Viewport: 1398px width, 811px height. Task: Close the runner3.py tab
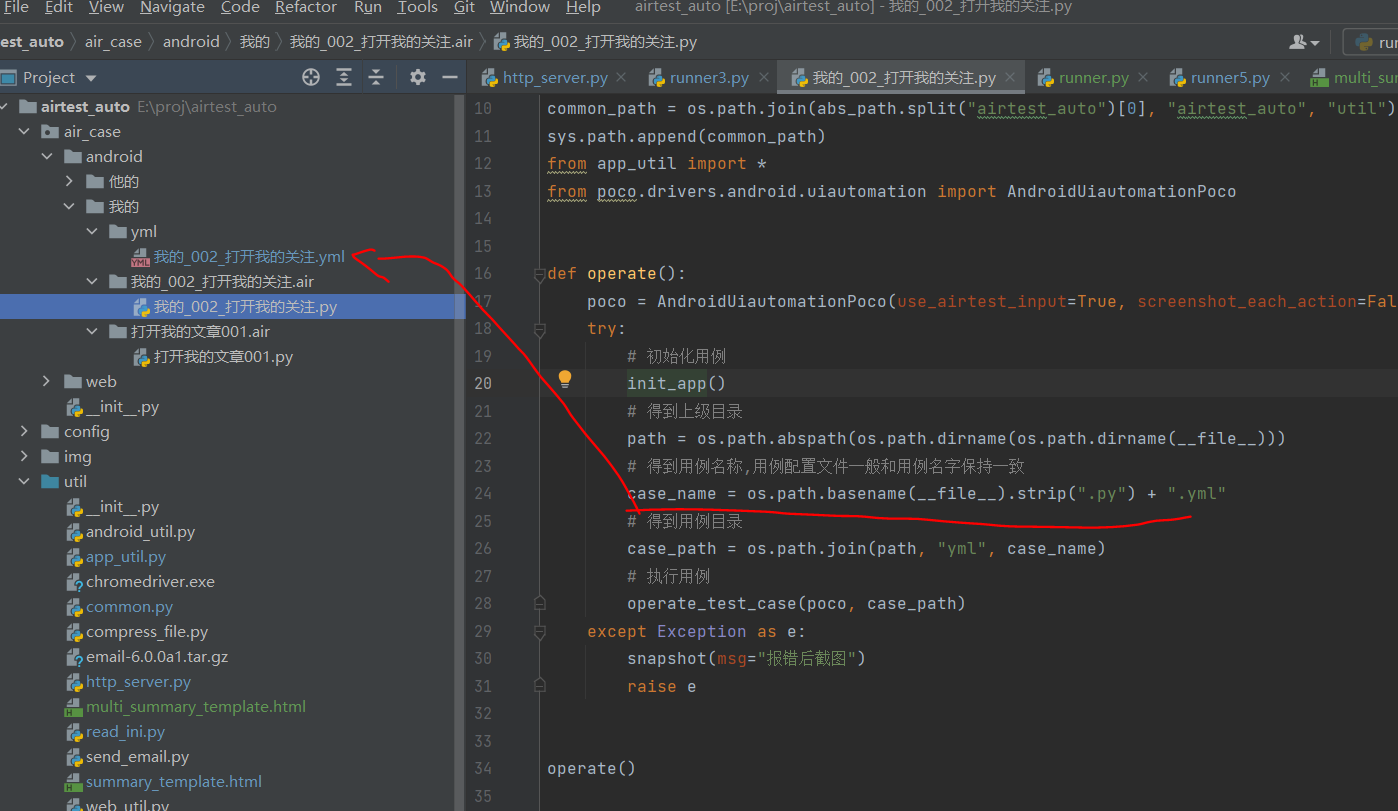pos(762,77)
